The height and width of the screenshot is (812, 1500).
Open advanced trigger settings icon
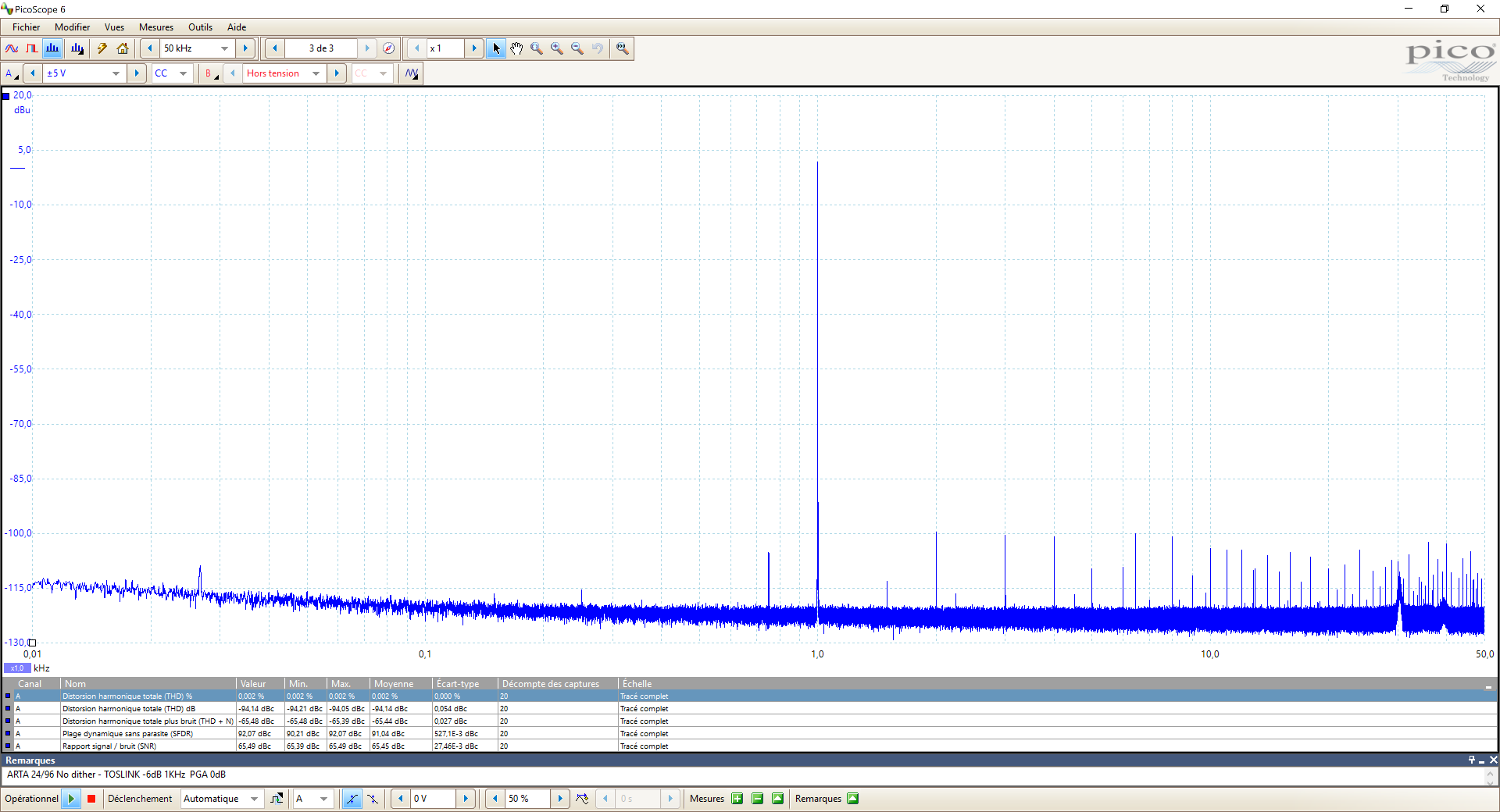coord(277,799)
